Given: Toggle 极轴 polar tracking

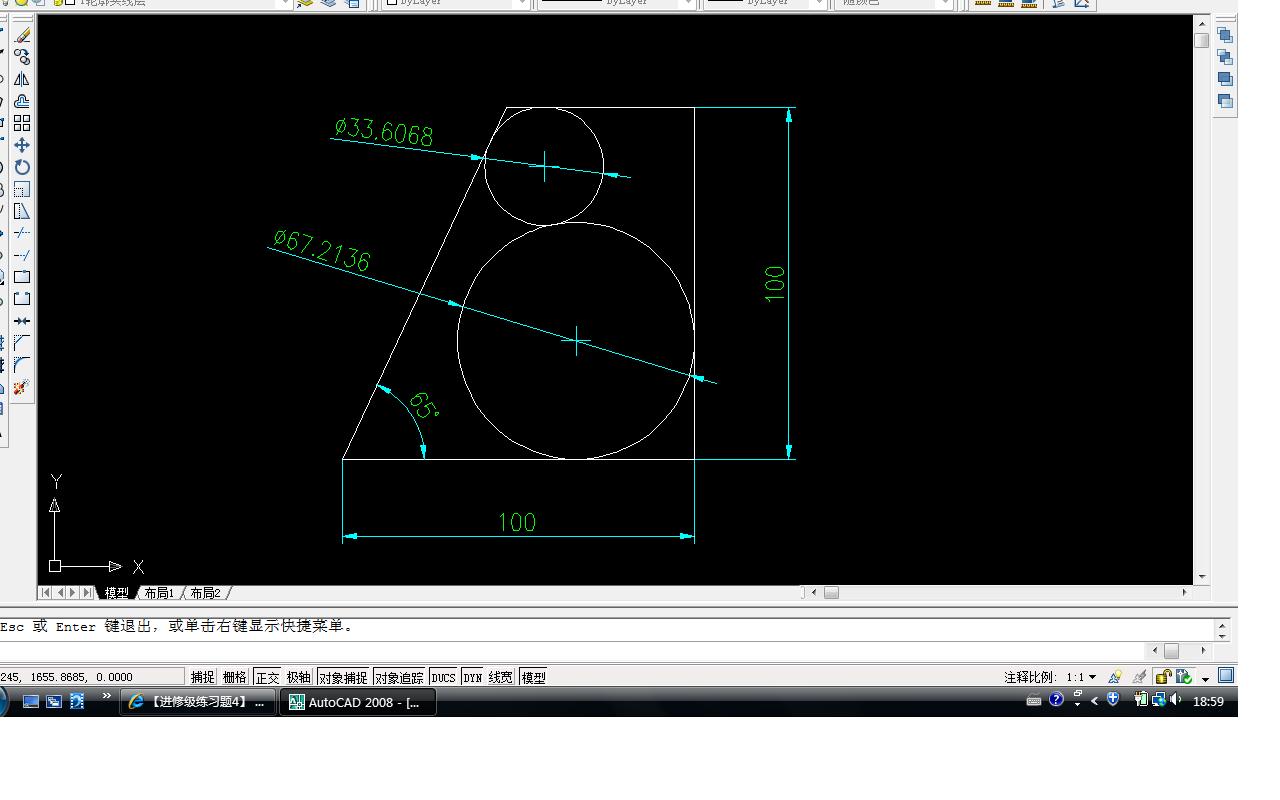Looking at the screenshot, I should point(299,677).
